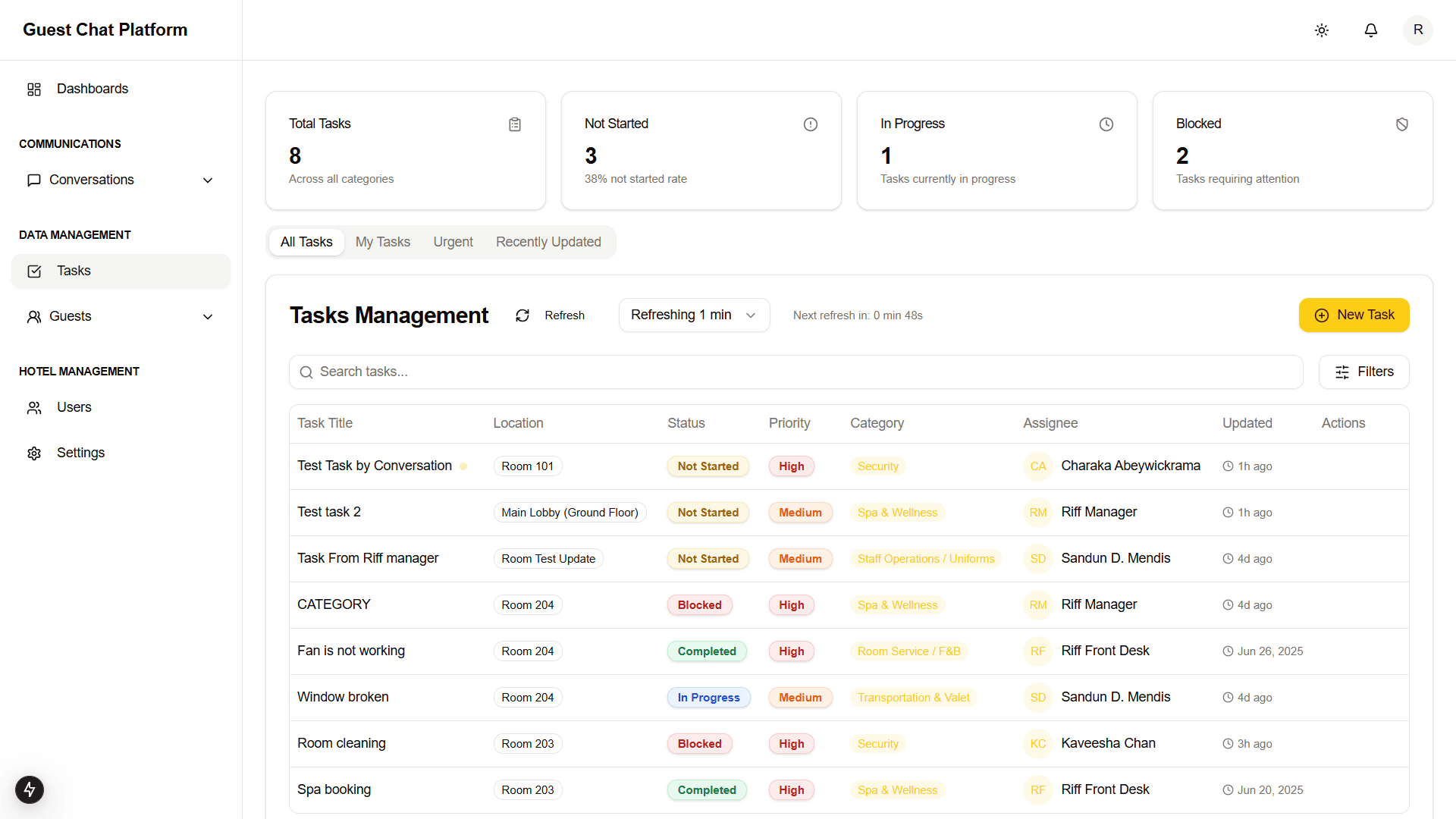Select the Recently Updated tab
The image size is (1456, 819).
pyautogui.click(x=548, y=242)
